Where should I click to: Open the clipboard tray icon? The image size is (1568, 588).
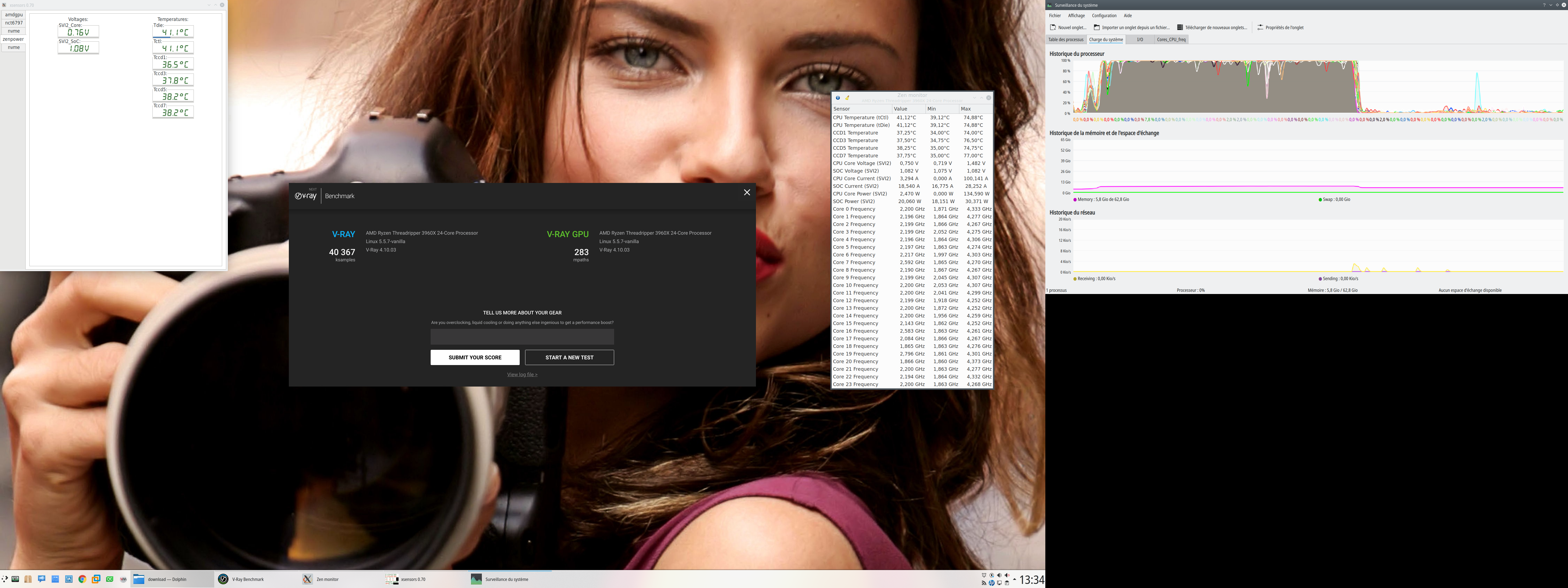tap(1007, 583)
